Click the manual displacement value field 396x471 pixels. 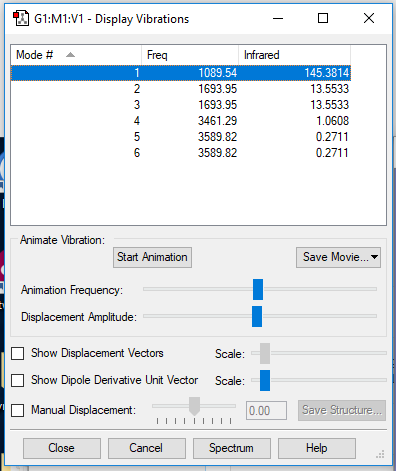point(266,411)
